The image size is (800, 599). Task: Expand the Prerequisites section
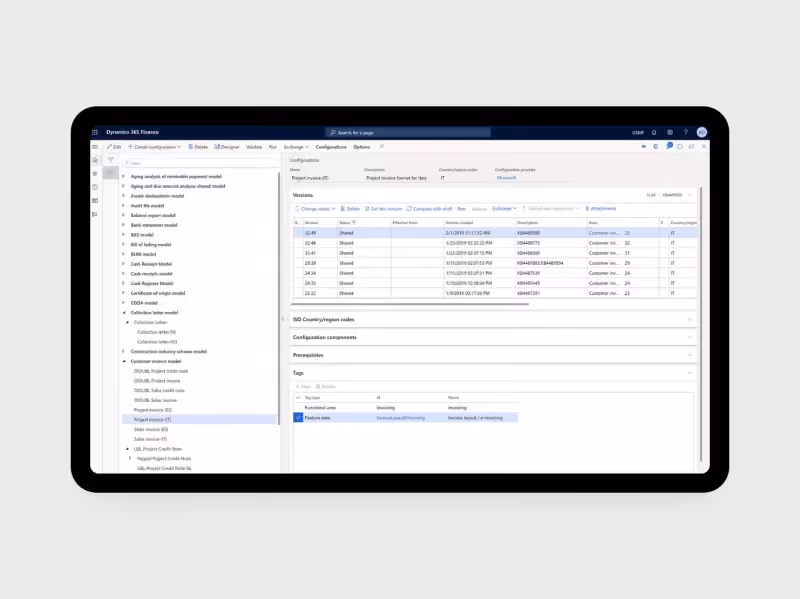493,355
